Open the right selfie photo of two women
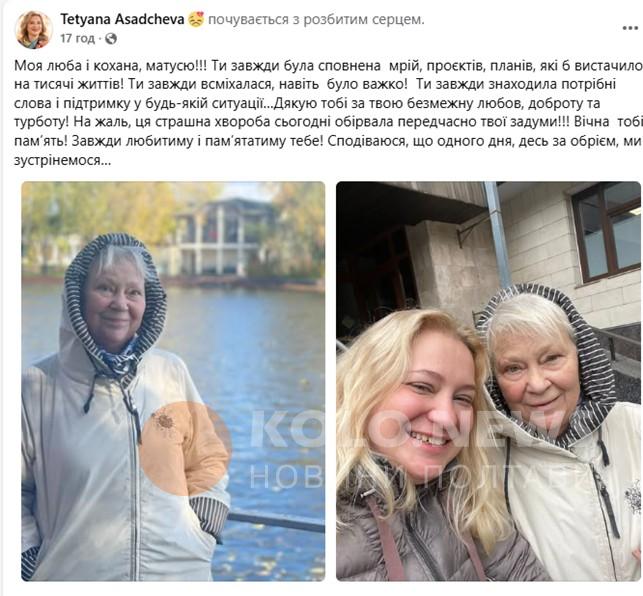The width and height of the screenshot is (643, 596). point(488,381)
